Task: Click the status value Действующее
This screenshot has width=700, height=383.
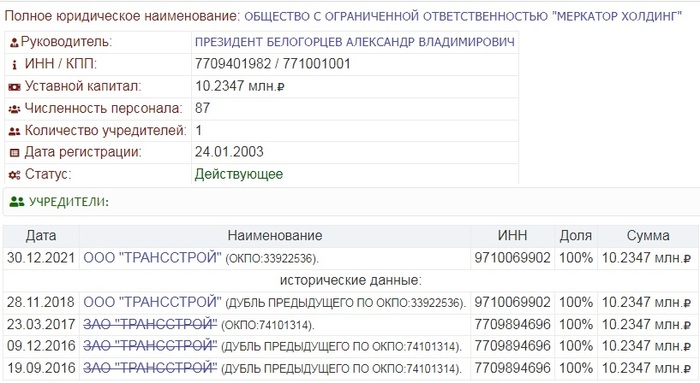Action: click(x=239, y=174)
